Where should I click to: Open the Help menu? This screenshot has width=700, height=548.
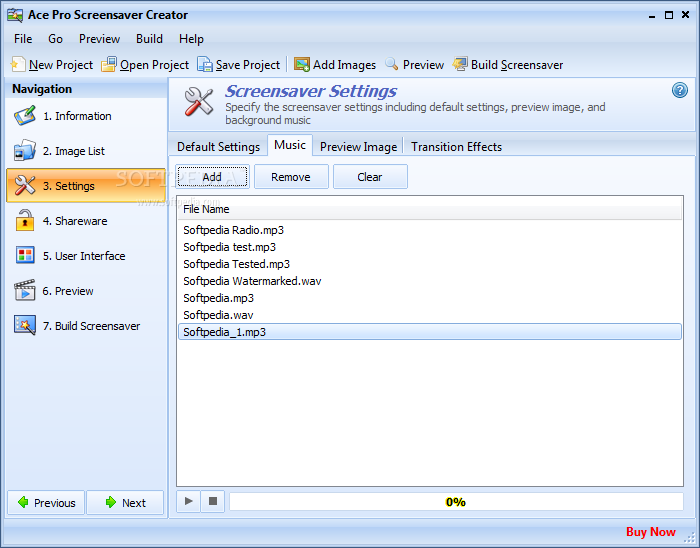pyautogui.click(x=191, y=39)
